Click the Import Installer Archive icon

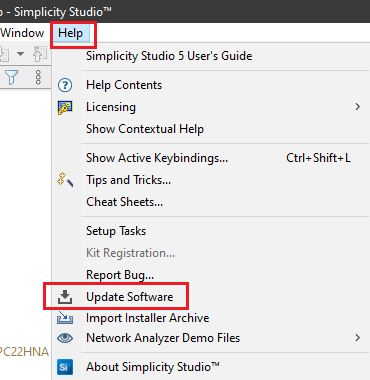pyautogui.click(x=65, y=318)
